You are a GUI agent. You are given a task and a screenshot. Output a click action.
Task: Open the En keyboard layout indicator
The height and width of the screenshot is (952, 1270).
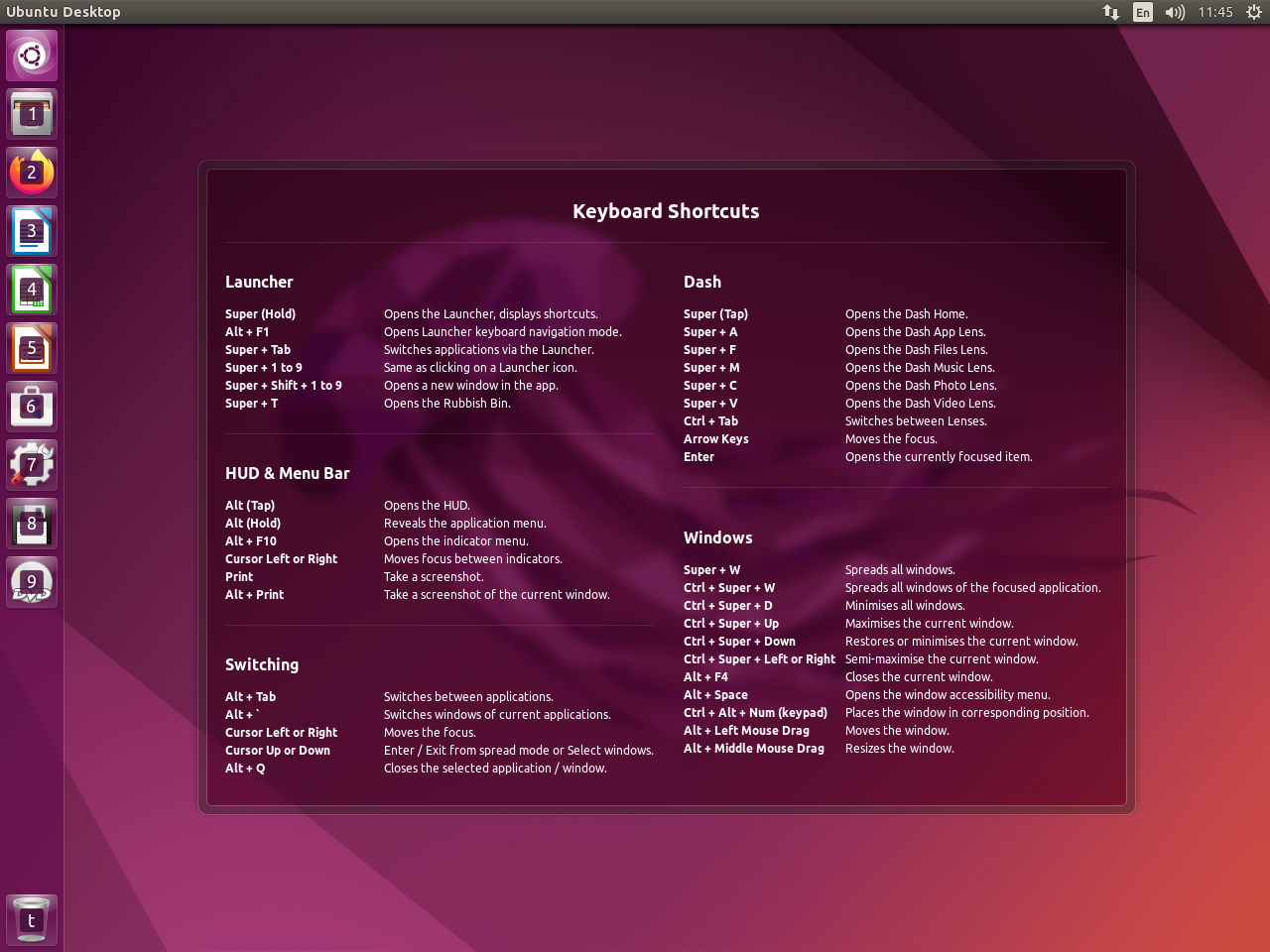1143,12
